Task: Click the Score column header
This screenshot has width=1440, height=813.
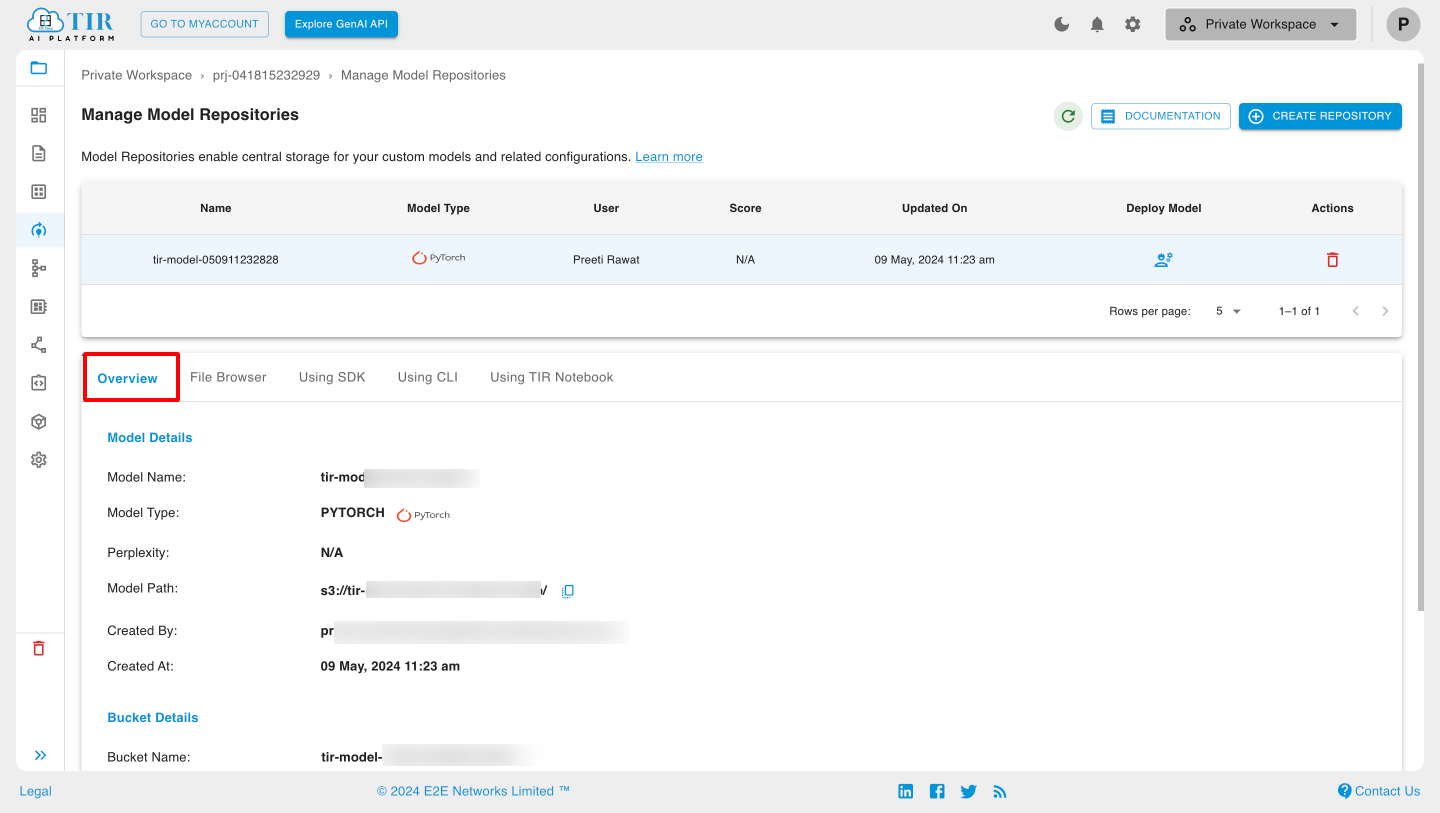Action: pos(745,208)
